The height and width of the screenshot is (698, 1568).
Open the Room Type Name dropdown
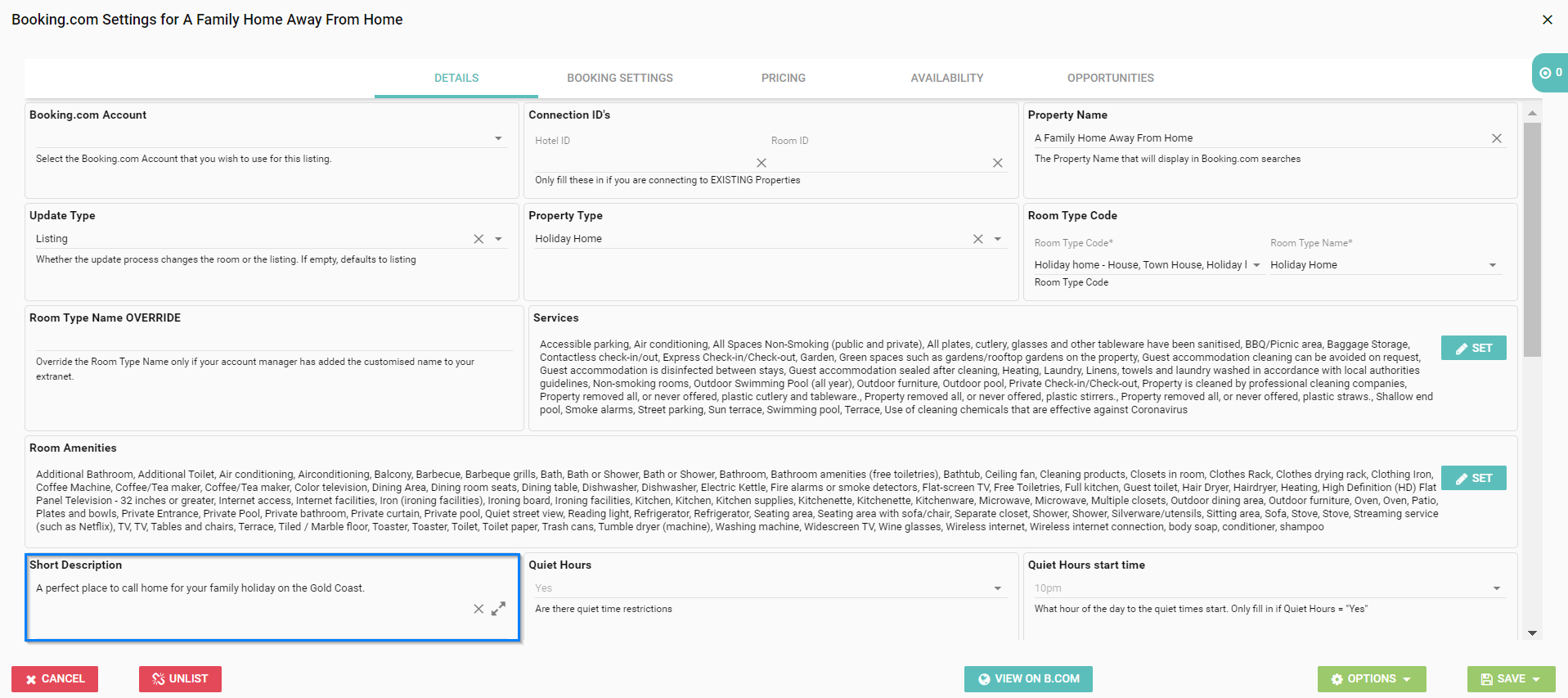tap(1492, 265)
